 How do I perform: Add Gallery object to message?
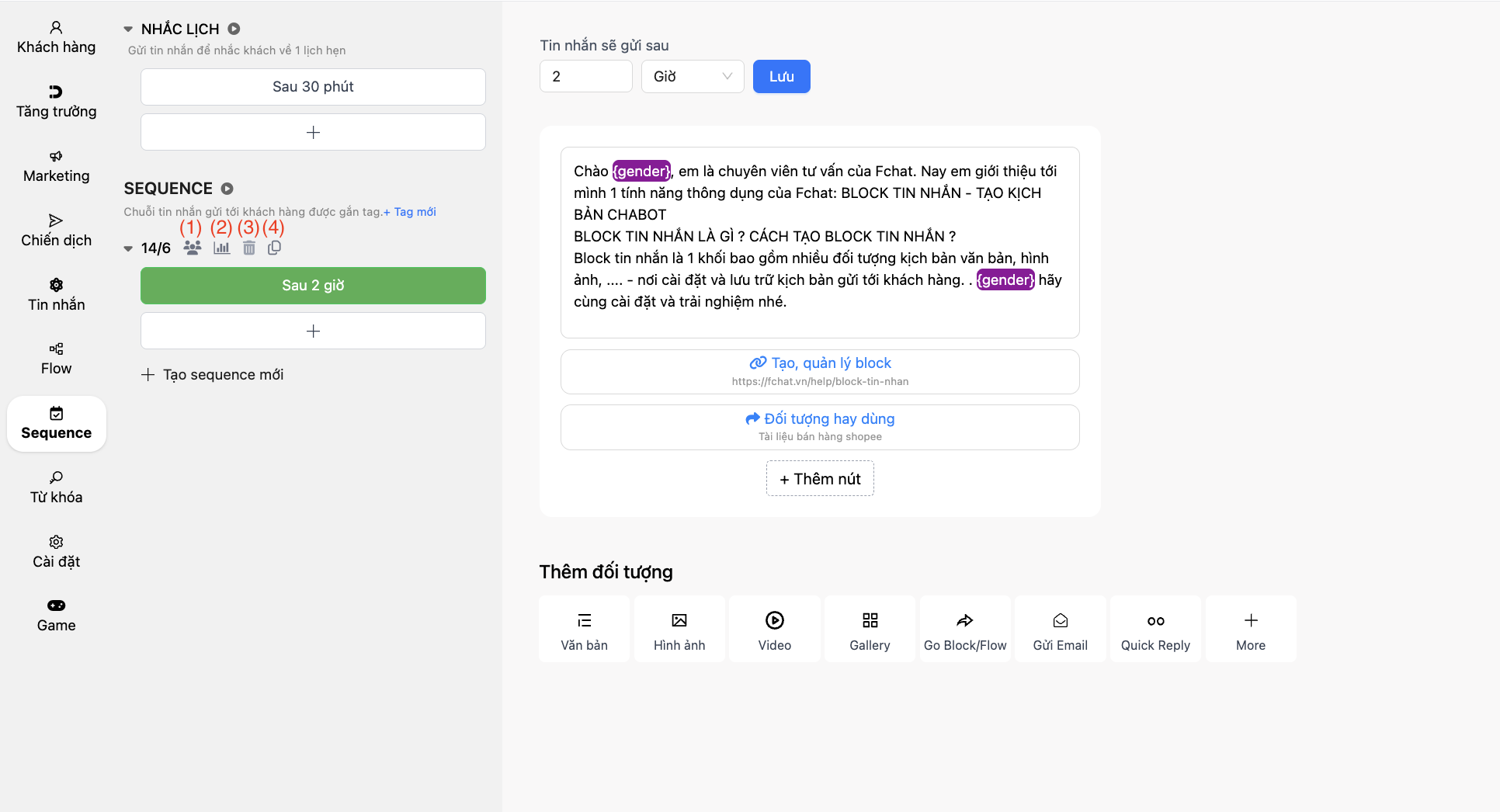point(870,629)
